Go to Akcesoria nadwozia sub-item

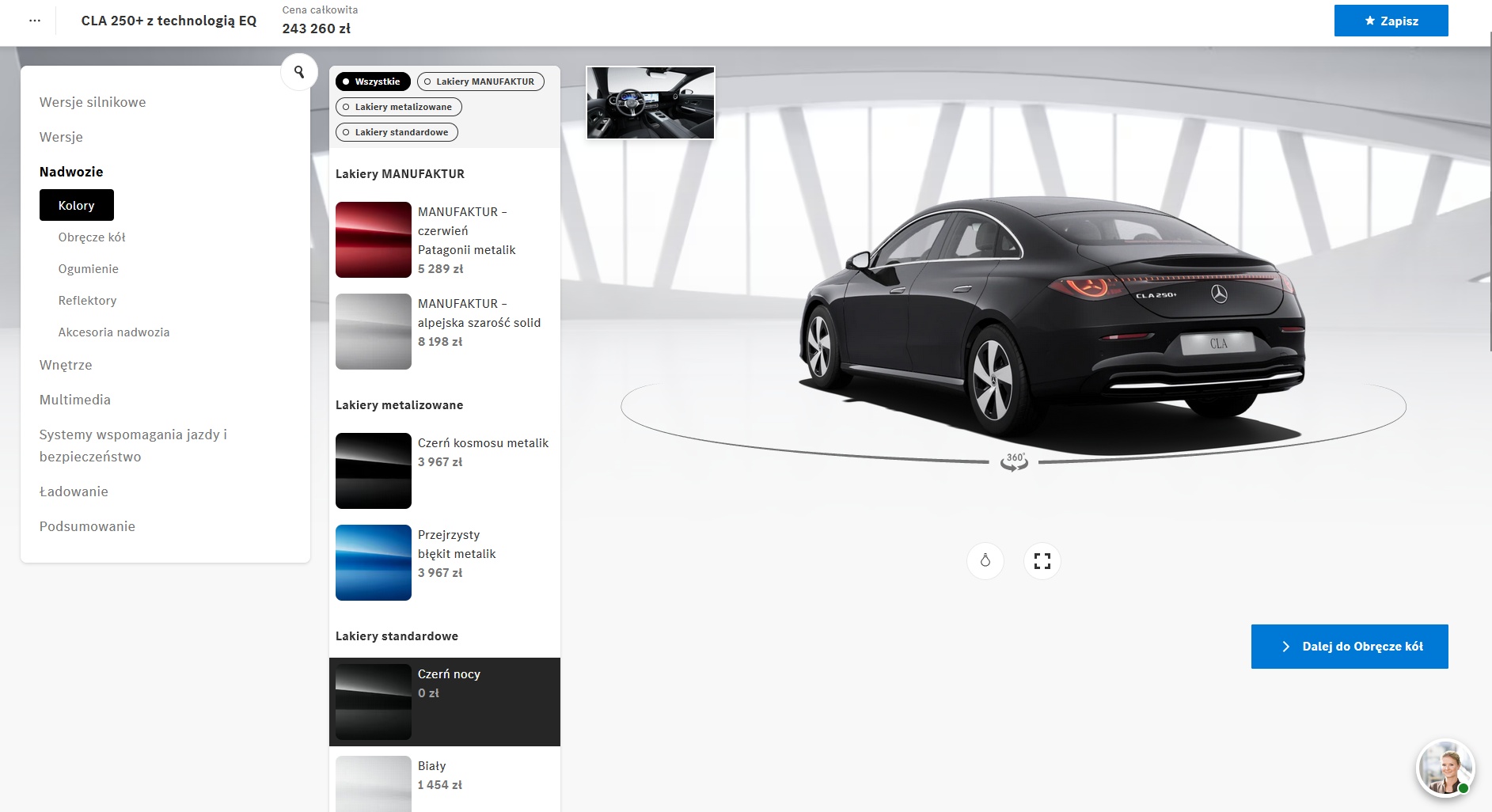[114, 332]
